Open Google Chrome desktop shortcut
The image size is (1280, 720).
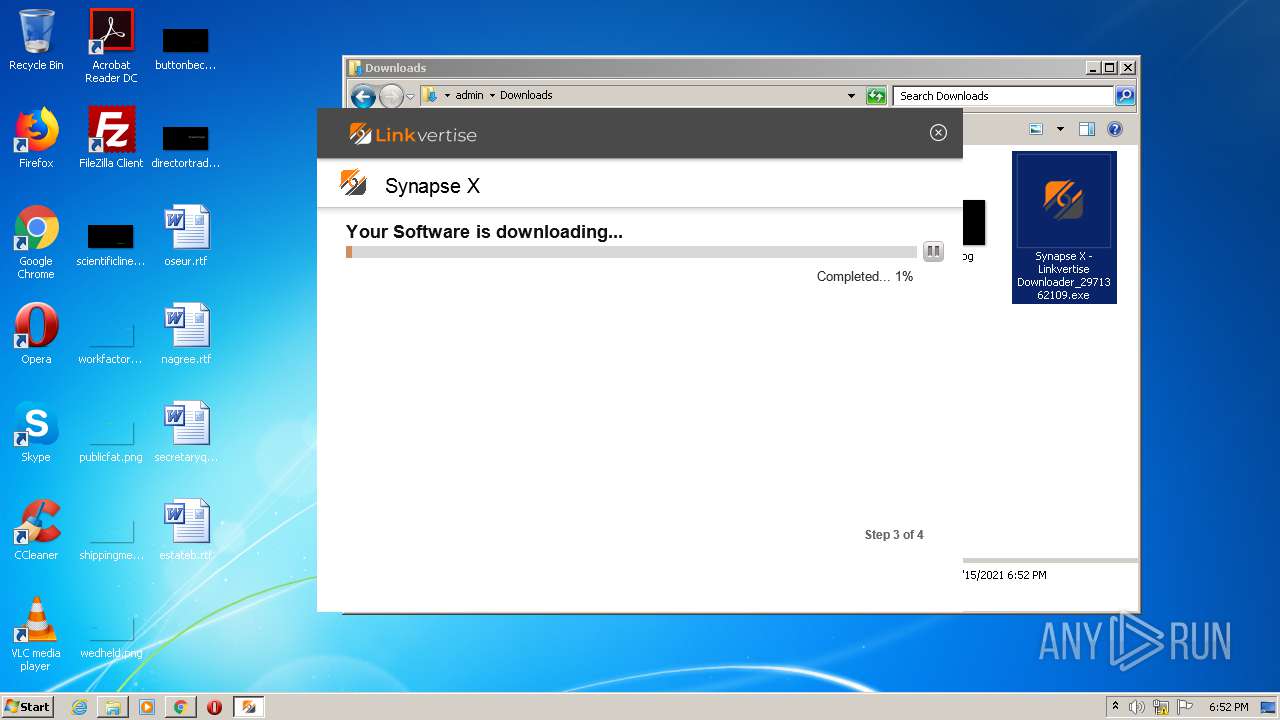click(36, 241)
